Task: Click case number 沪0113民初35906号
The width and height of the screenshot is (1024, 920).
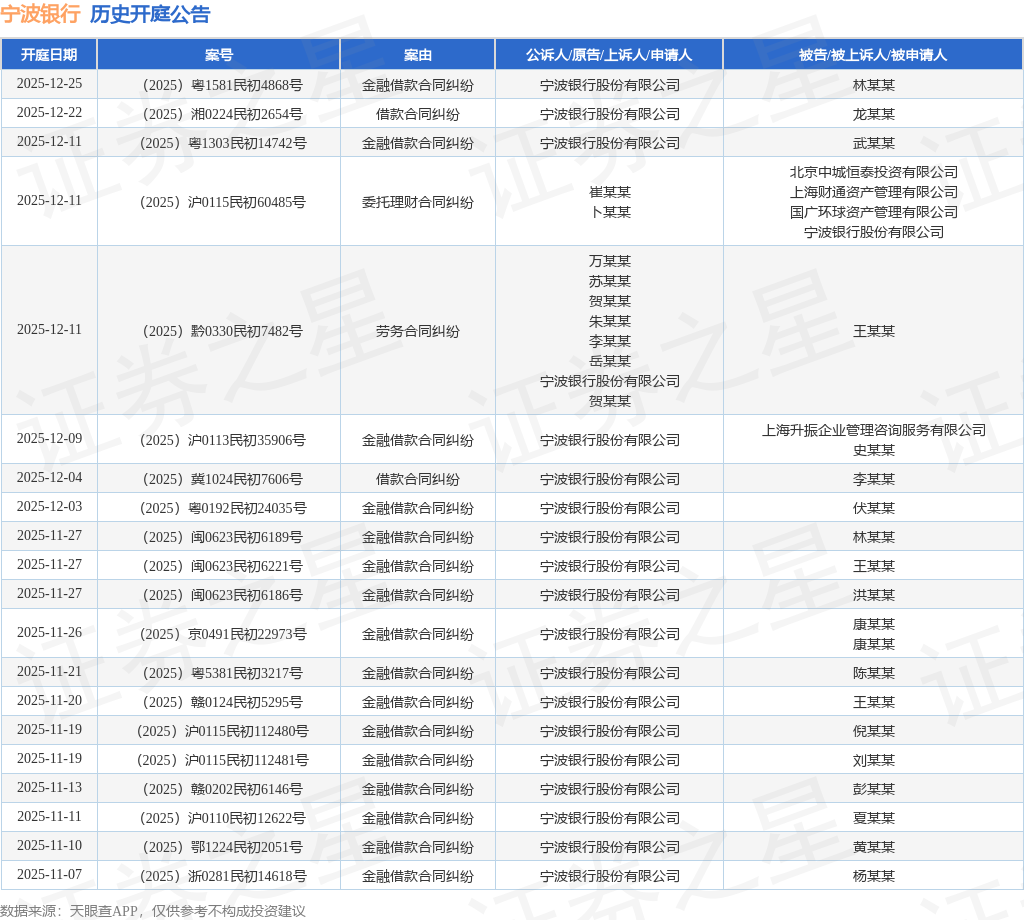Action: (x=223, y=440)
